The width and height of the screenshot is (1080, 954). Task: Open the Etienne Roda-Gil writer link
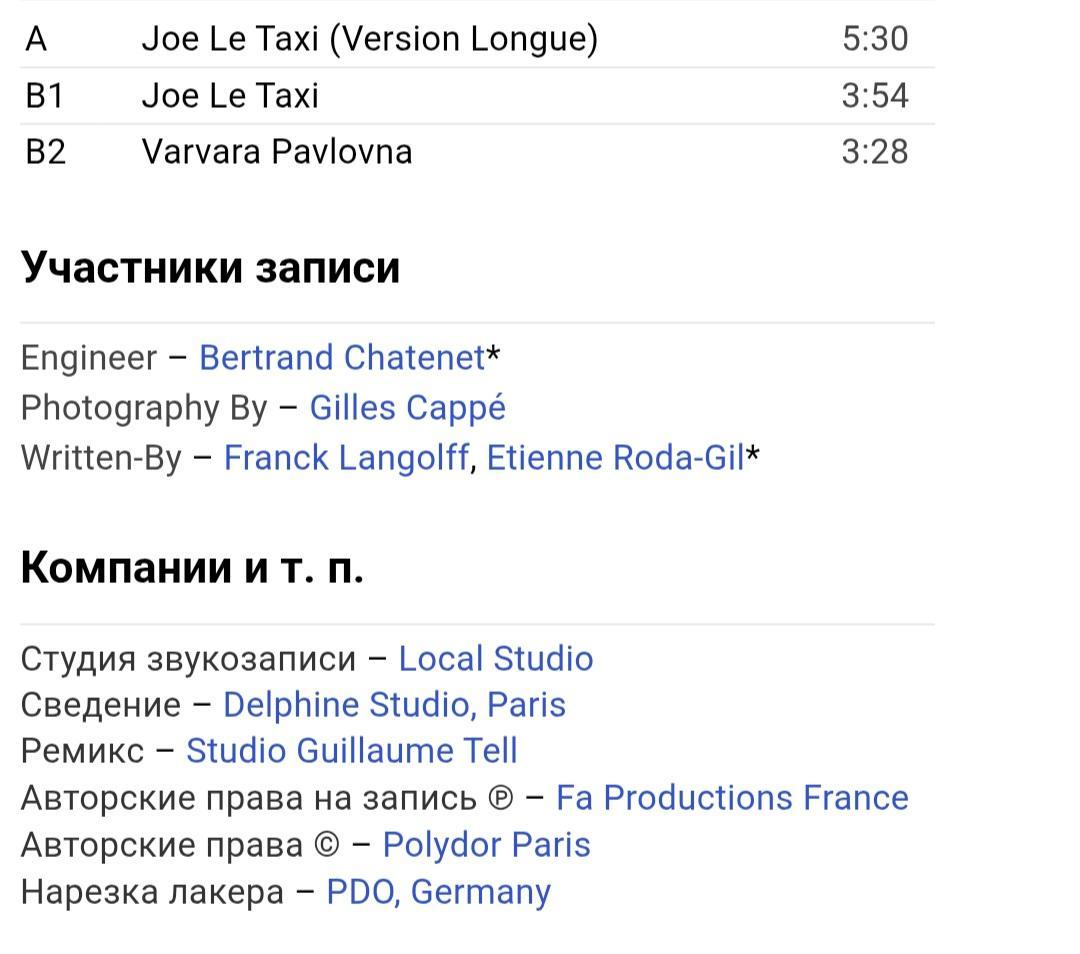616,458
